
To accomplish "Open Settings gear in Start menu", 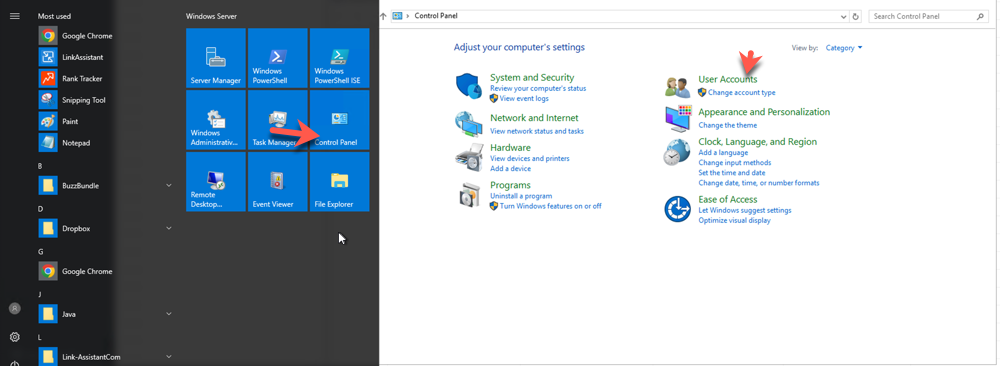I will [x=15, y=337].
